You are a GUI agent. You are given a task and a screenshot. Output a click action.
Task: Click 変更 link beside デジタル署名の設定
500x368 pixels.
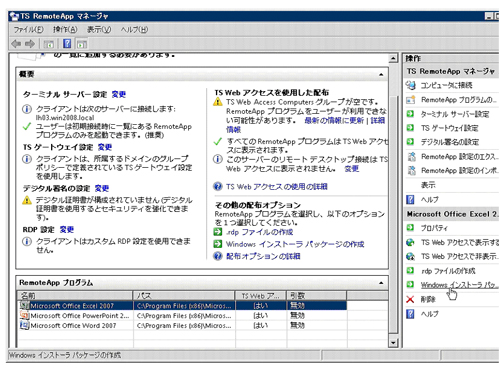pyautogui.click(x=102, y=188)
